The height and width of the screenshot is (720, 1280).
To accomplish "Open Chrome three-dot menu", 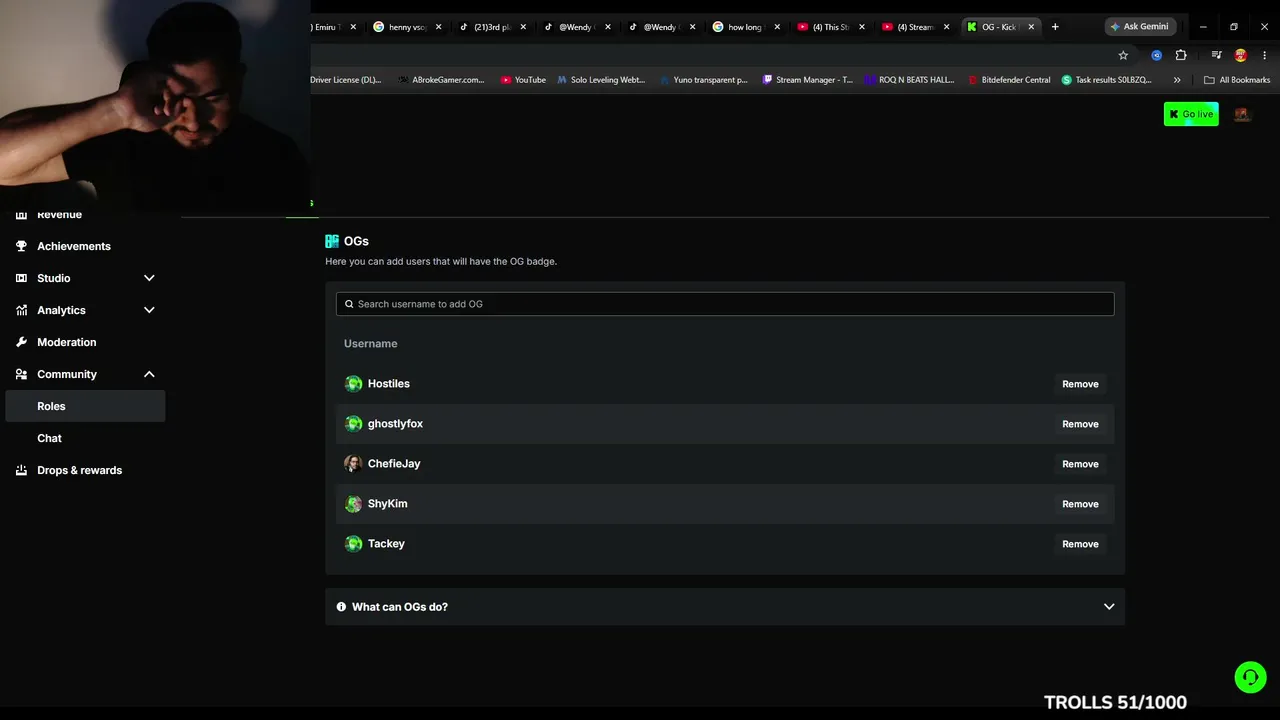I will pyautogui.click(x=1264, y=55).
